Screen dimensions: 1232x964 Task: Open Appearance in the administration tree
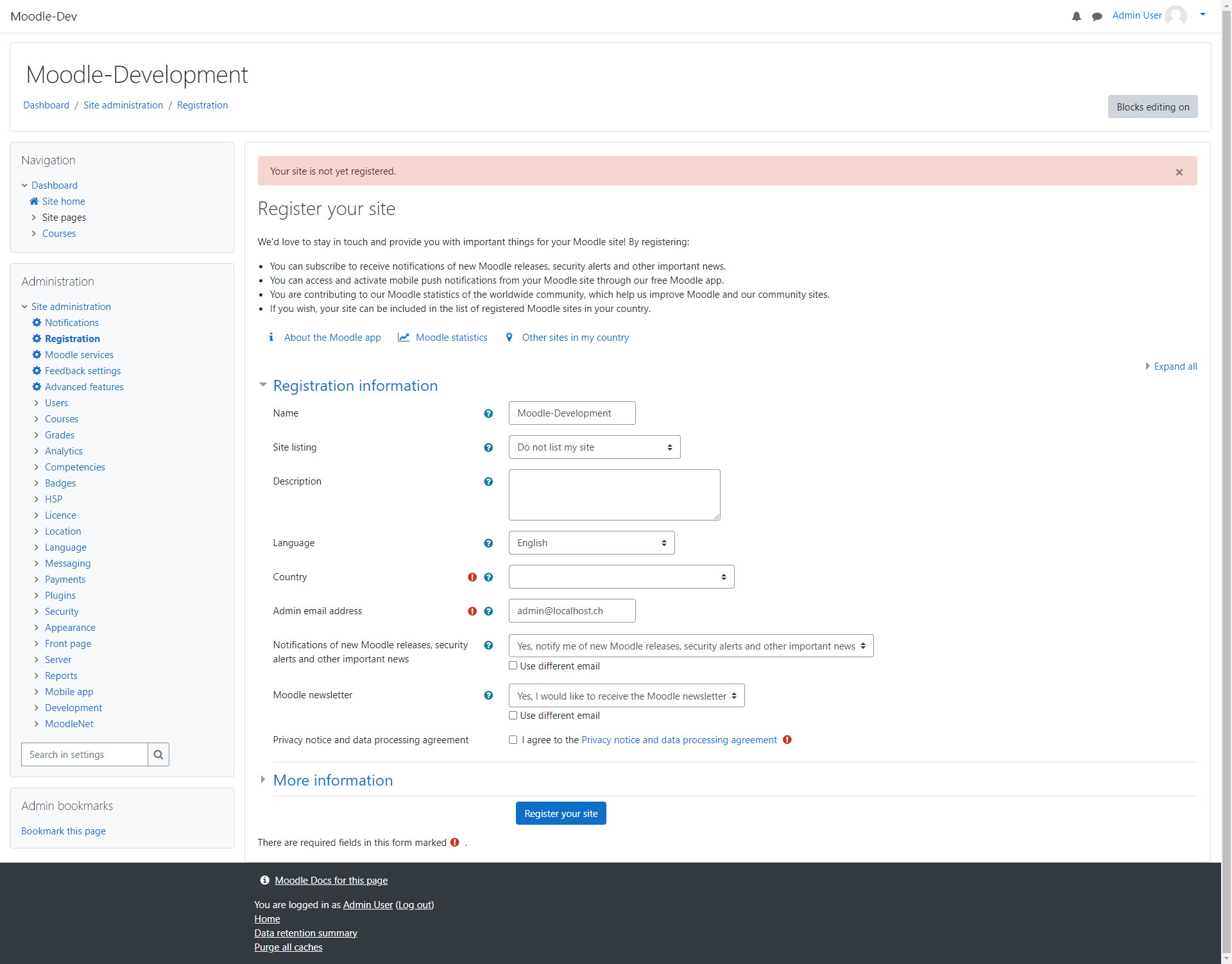click(70, 628)
